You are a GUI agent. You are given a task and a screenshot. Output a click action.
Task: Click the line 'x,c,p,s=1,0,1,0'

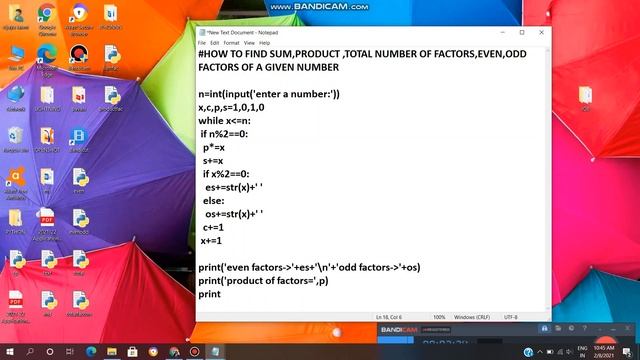coord(231,107)
